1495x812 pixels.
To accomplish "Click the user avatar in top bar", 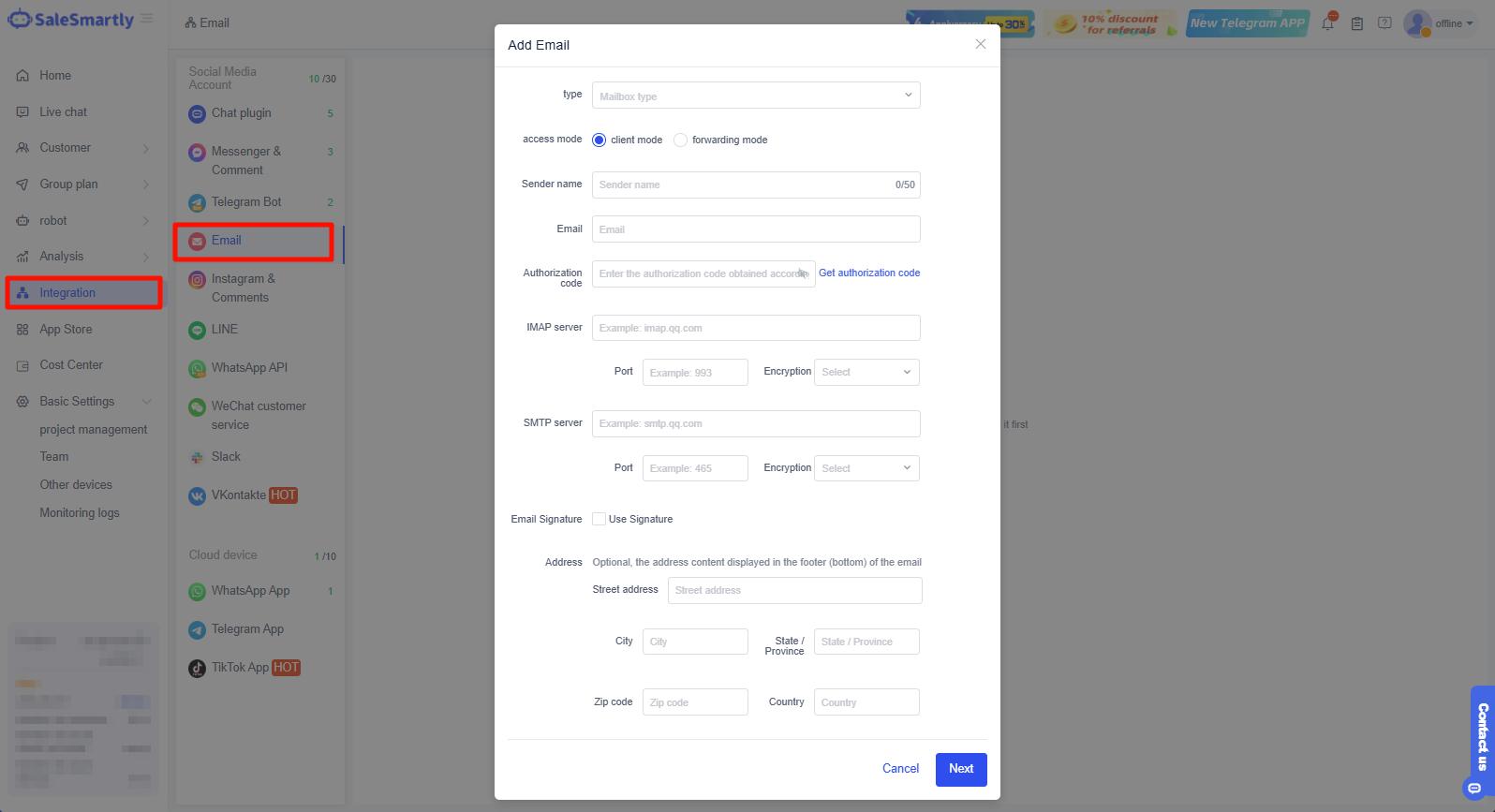I will (1417, 23).
